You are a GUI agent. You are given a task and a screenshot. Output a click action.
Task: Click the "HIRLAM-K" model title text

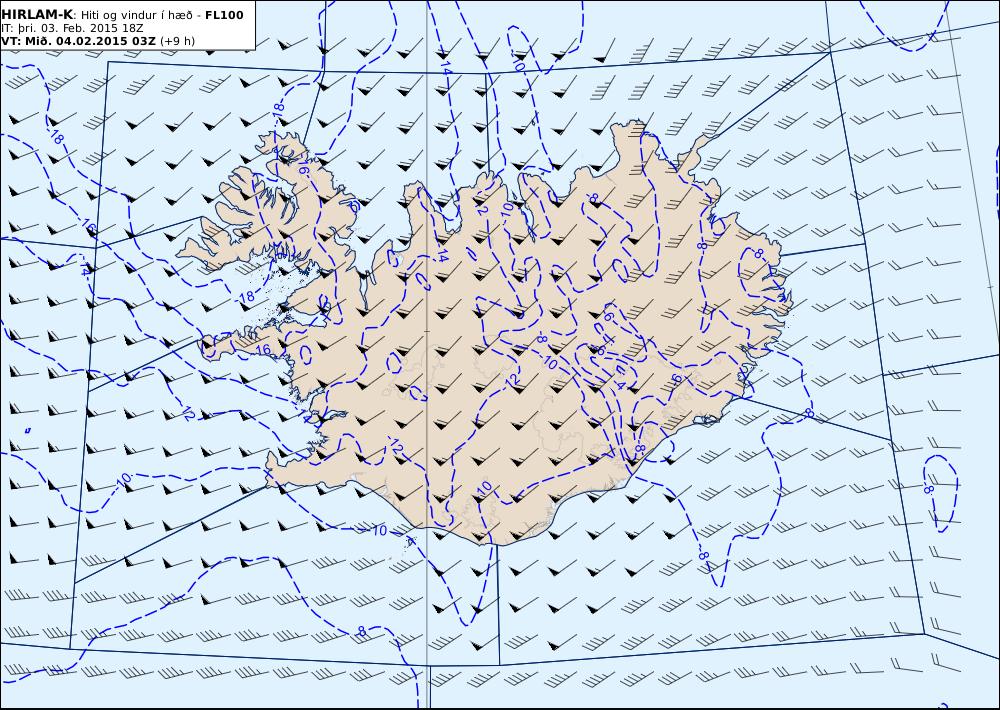click(x=36, y=15)
